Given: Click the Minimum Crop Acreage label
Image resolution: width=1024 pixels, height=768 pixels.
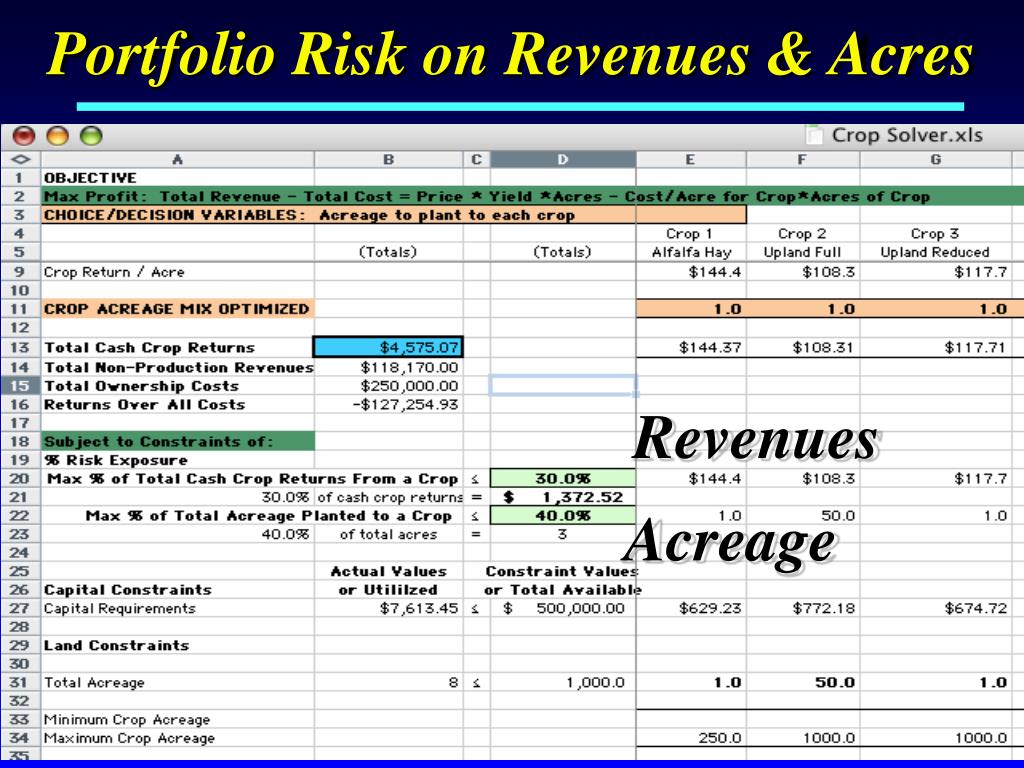Looking at the screenshot, I should coord(127,720).
